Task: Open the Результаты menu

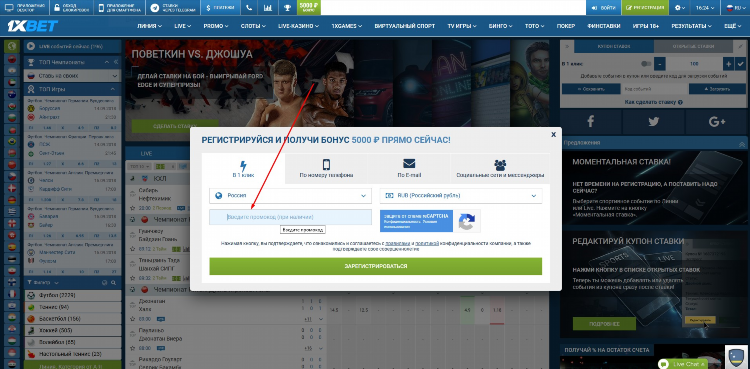Action: point(691,26)
